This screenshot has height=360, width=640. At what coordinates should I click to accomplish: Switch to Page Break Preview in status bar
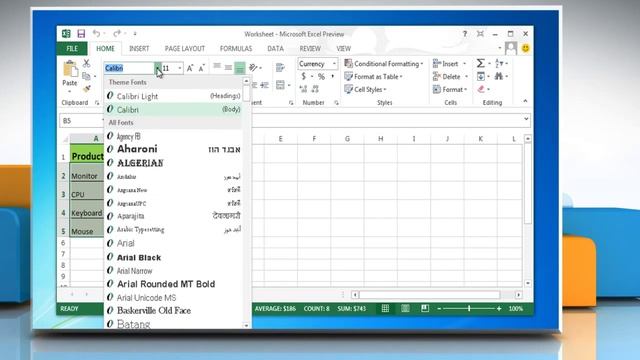tap(425, 309)
